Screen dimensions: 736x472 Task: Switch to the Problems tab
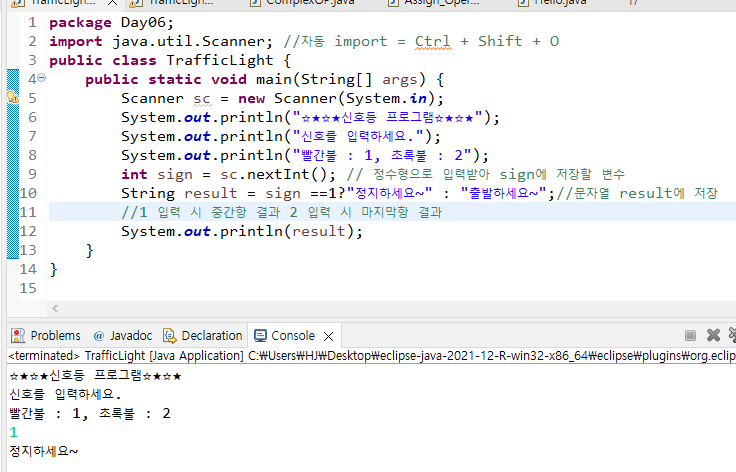pyautogui.click(x=55, y=336)
